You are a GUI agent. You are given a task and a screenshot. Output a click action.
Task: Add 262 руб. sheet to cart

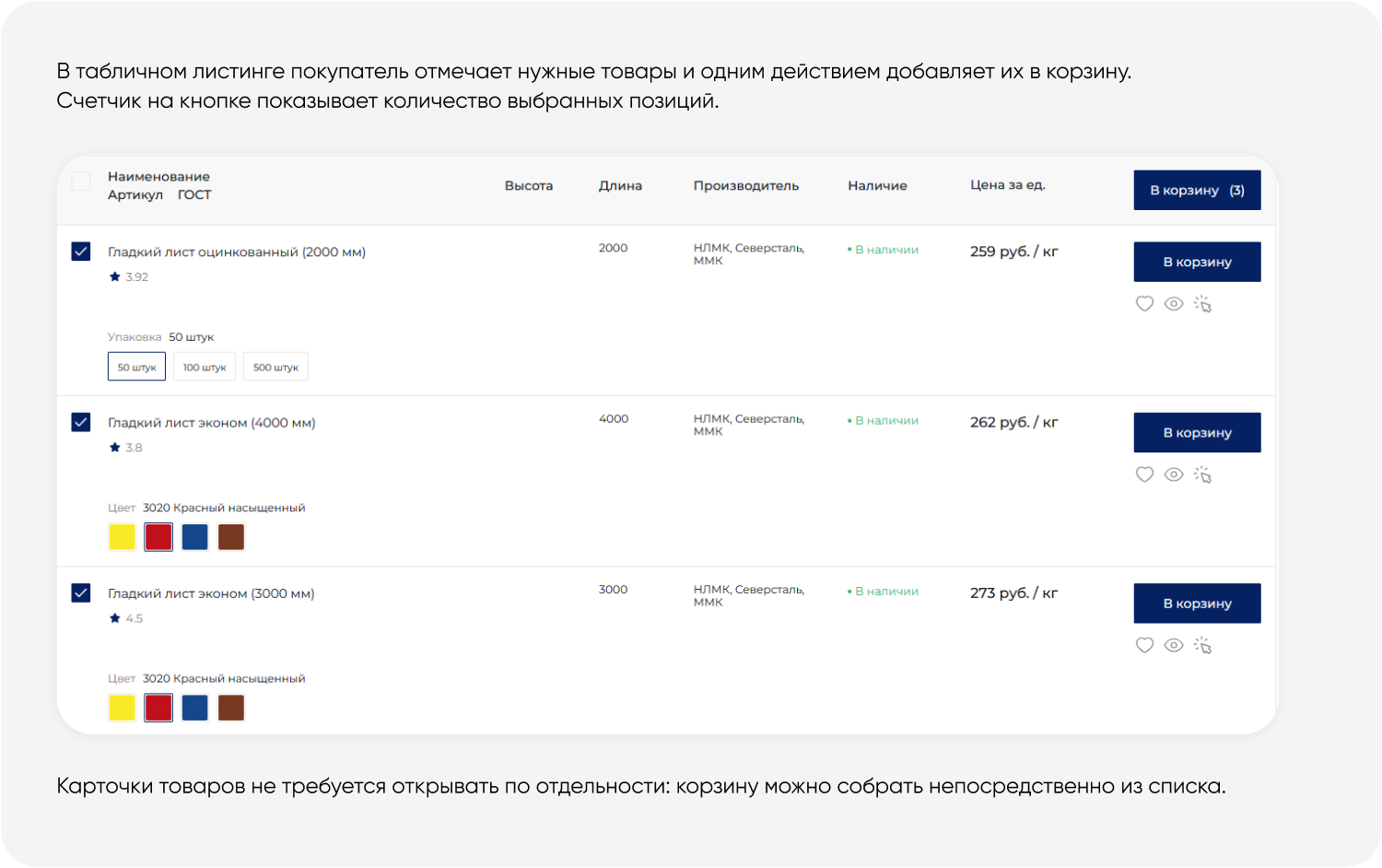coord(1197,432)
